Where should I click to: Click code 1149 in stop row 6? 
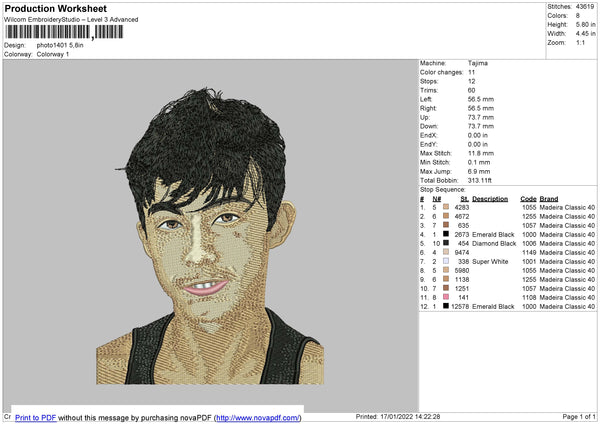[529, 253]
